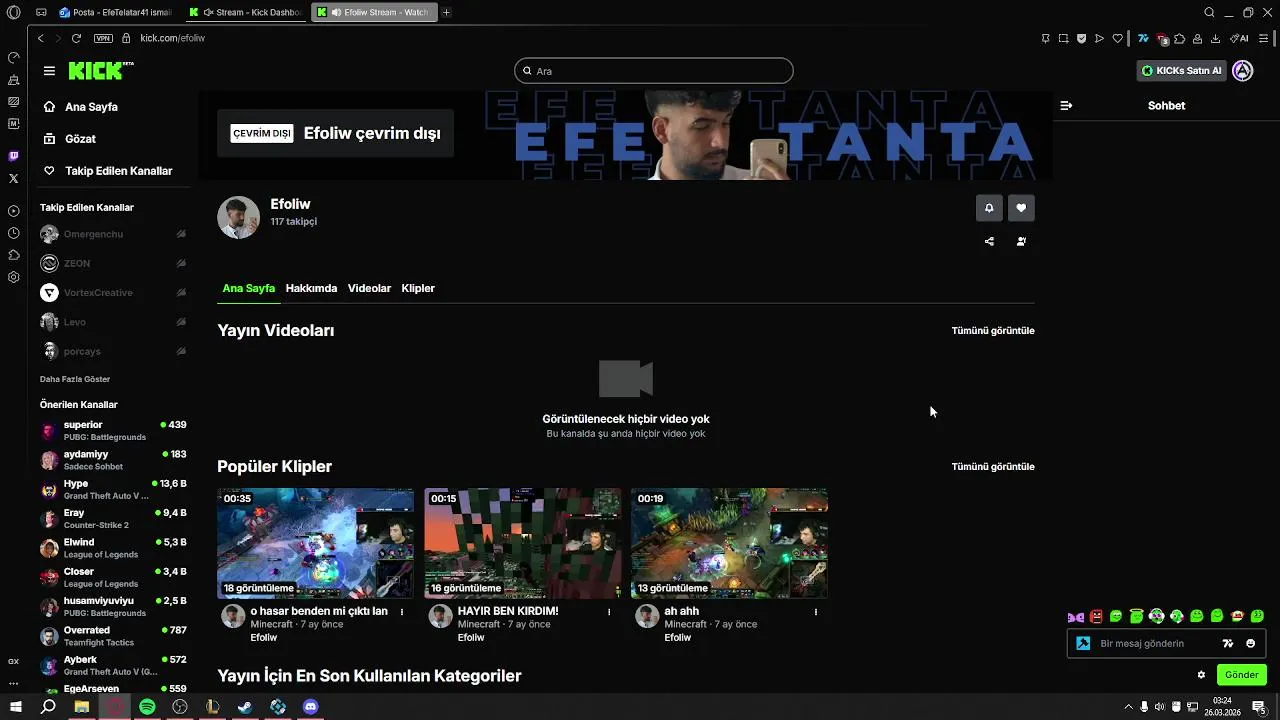Viewport: 1280px width, 720px height.
Task: Open Gözat in the sidebar
Action: (80, 139)
